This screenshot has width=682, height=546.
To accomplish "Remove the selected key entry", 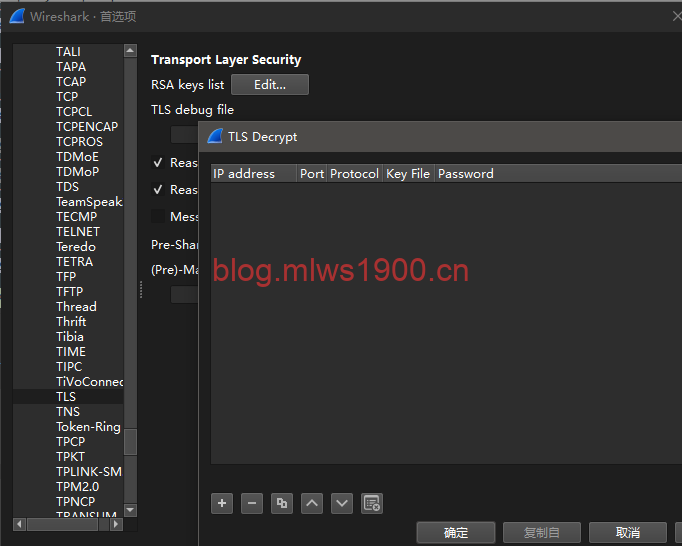I will point(252,503).
